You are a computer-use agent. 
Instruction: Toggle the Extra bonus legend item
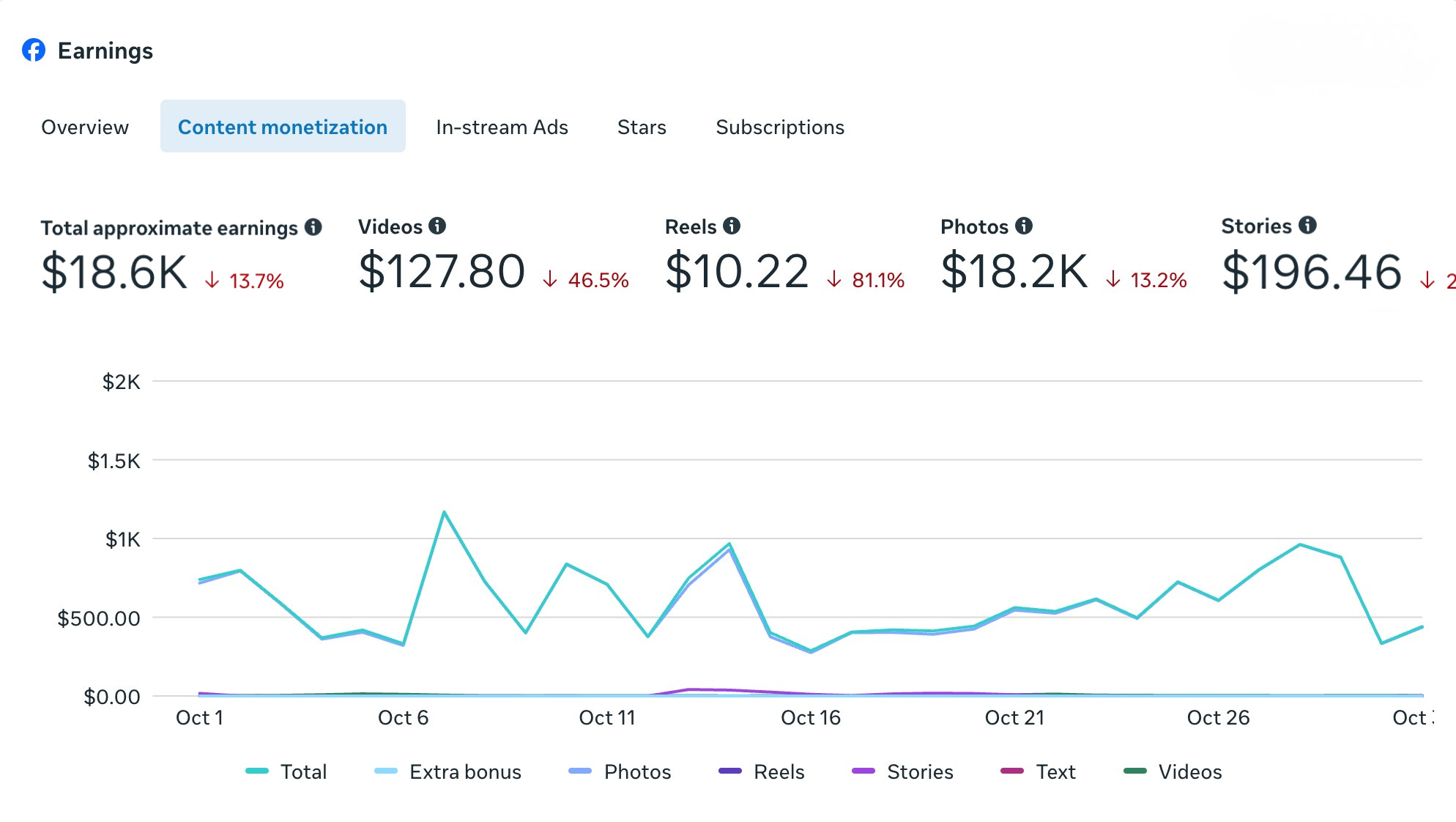click(x=464, y=771)
